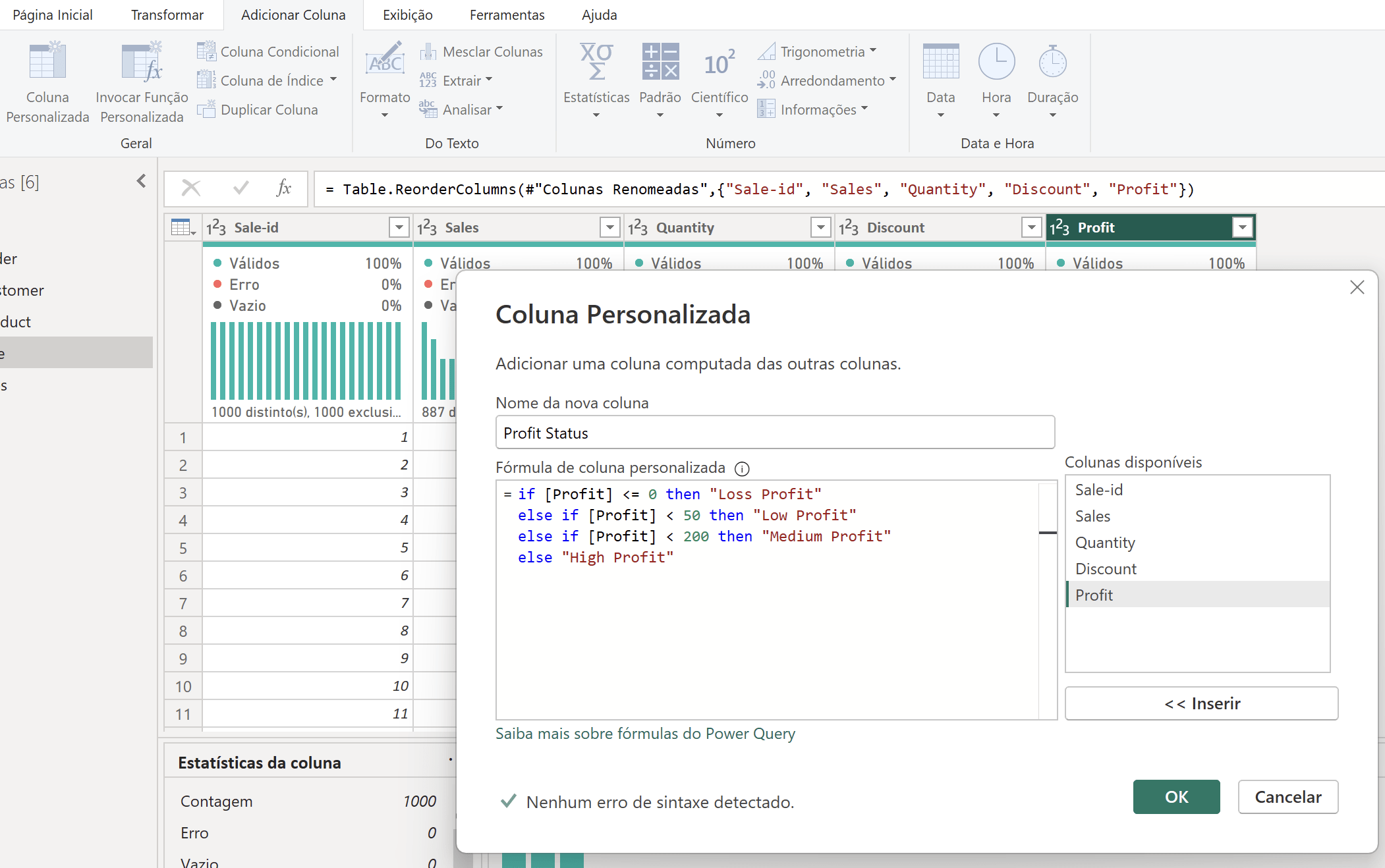The height and width of the screenshot is (868, 1385).
Task: Collapse the queries pane chevron
Action: 141,181
